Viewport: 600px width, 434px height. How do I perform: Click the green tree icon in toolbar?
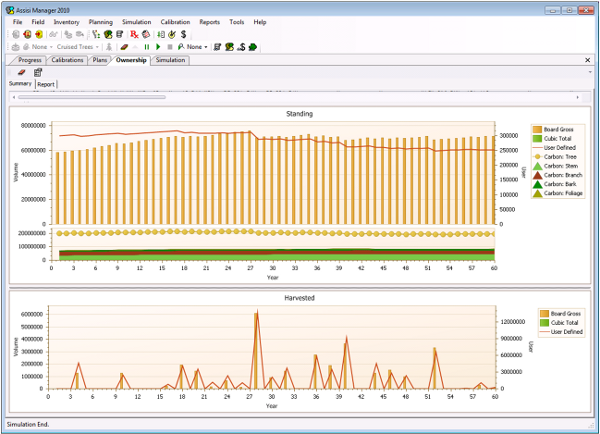(253, 47)
